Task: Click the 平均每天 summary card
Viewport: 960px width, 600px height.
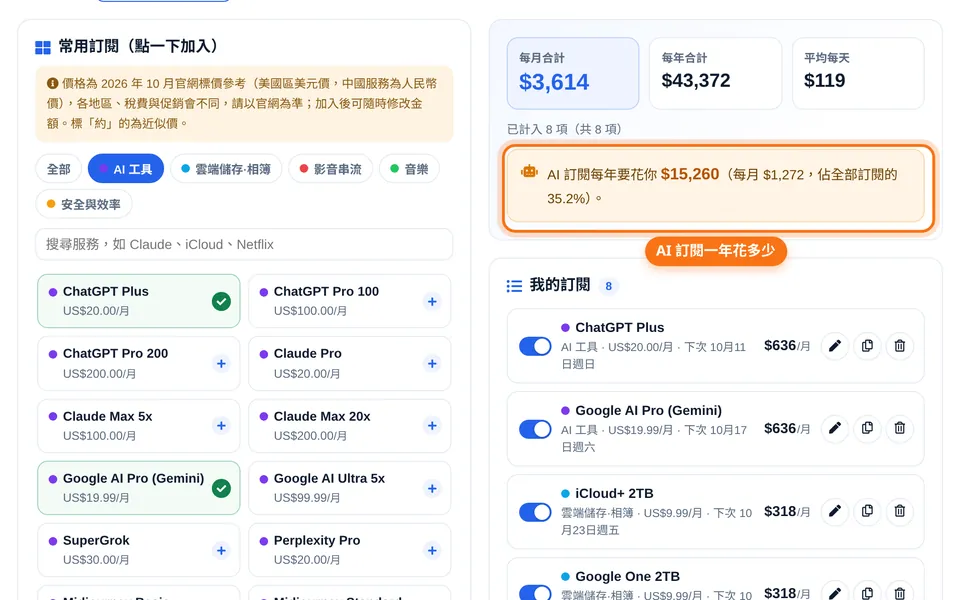Action: (x=858, y=73)
